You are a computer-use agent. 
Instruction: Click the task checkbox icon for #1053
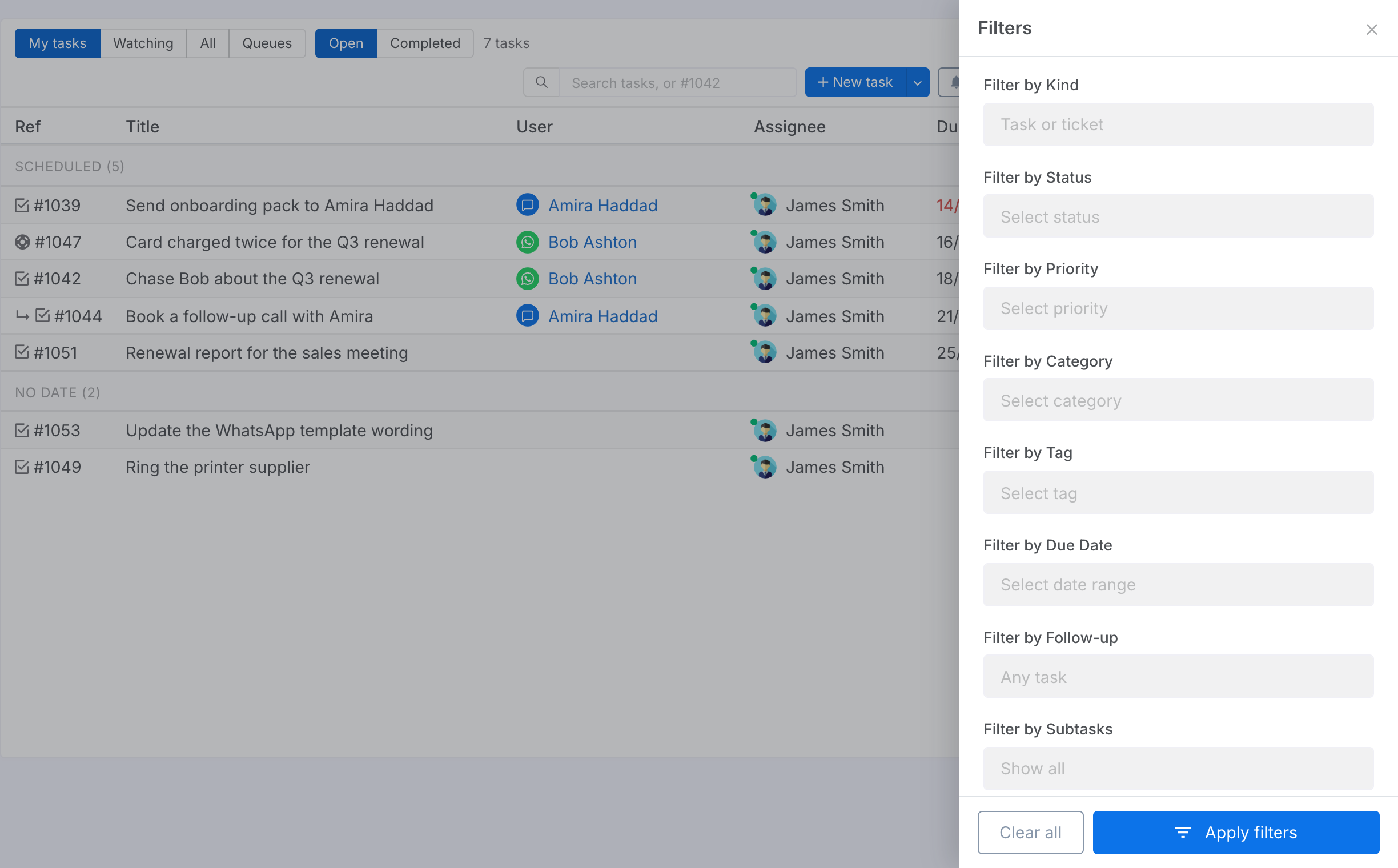(22, 430)
